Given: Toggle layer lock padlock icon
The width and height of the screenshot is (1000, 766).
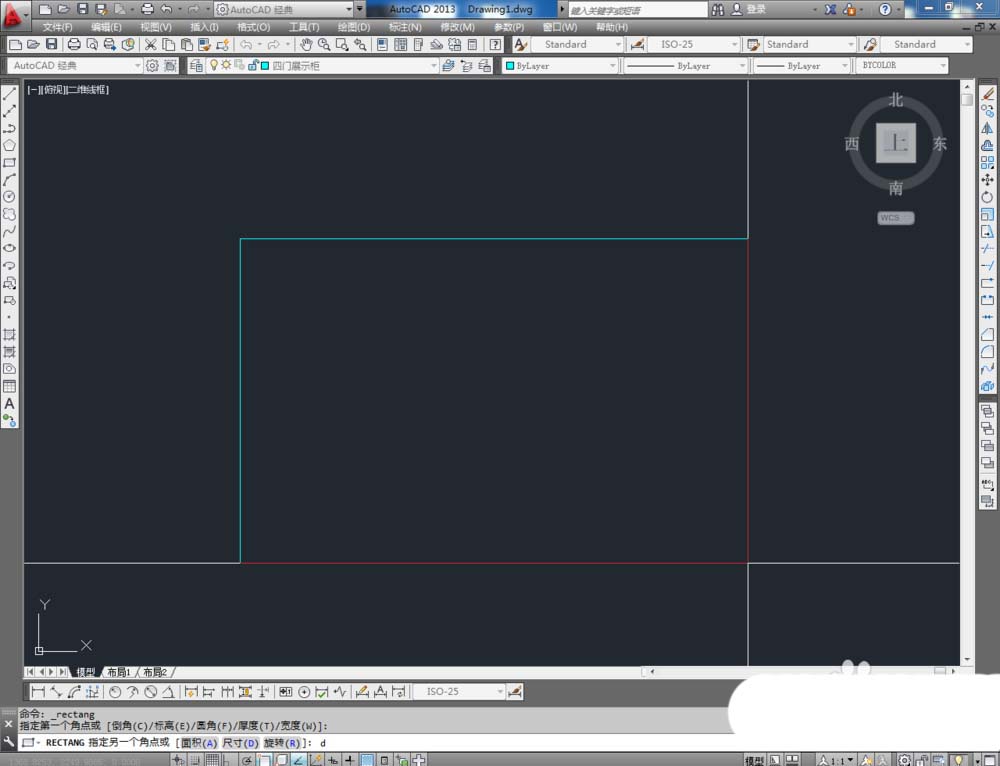Looking at the screenshot, I should [253, 65].
